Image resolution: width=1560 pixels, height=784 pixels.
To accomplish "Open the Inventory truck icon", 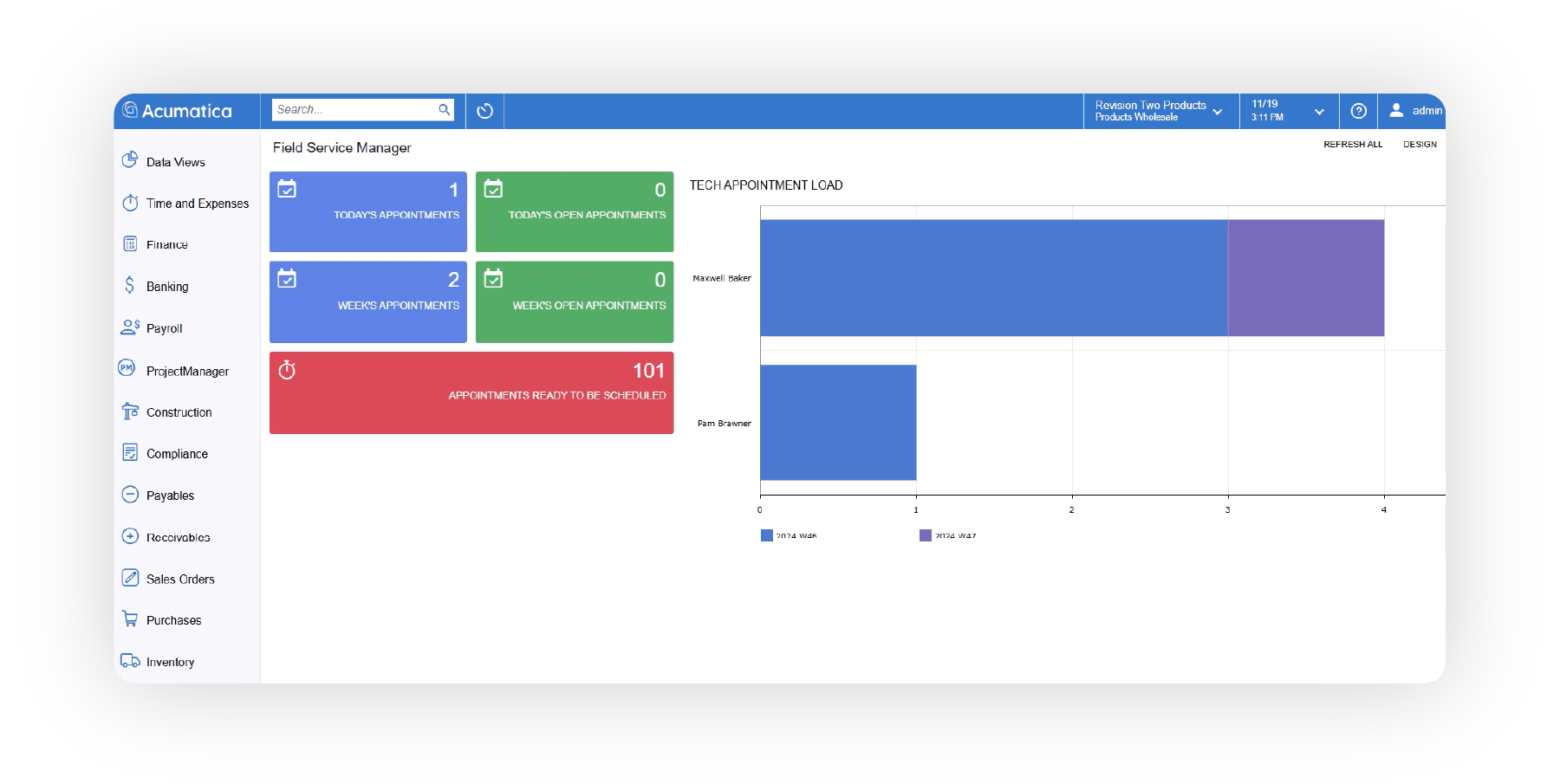I will tap(130, 660).
